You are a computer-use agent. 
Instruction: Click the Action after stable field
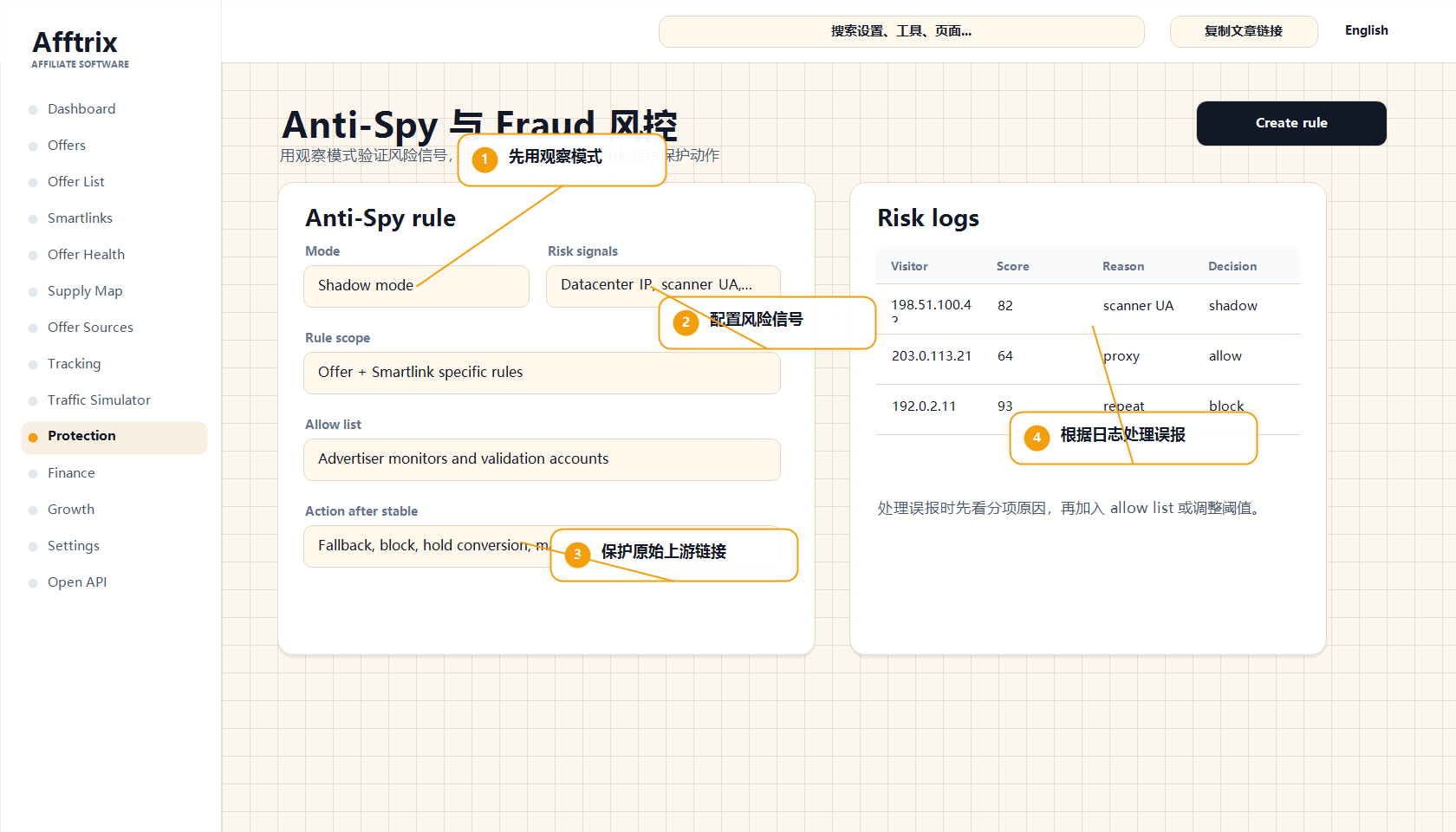pyautogui.click(x=542, y=546)
